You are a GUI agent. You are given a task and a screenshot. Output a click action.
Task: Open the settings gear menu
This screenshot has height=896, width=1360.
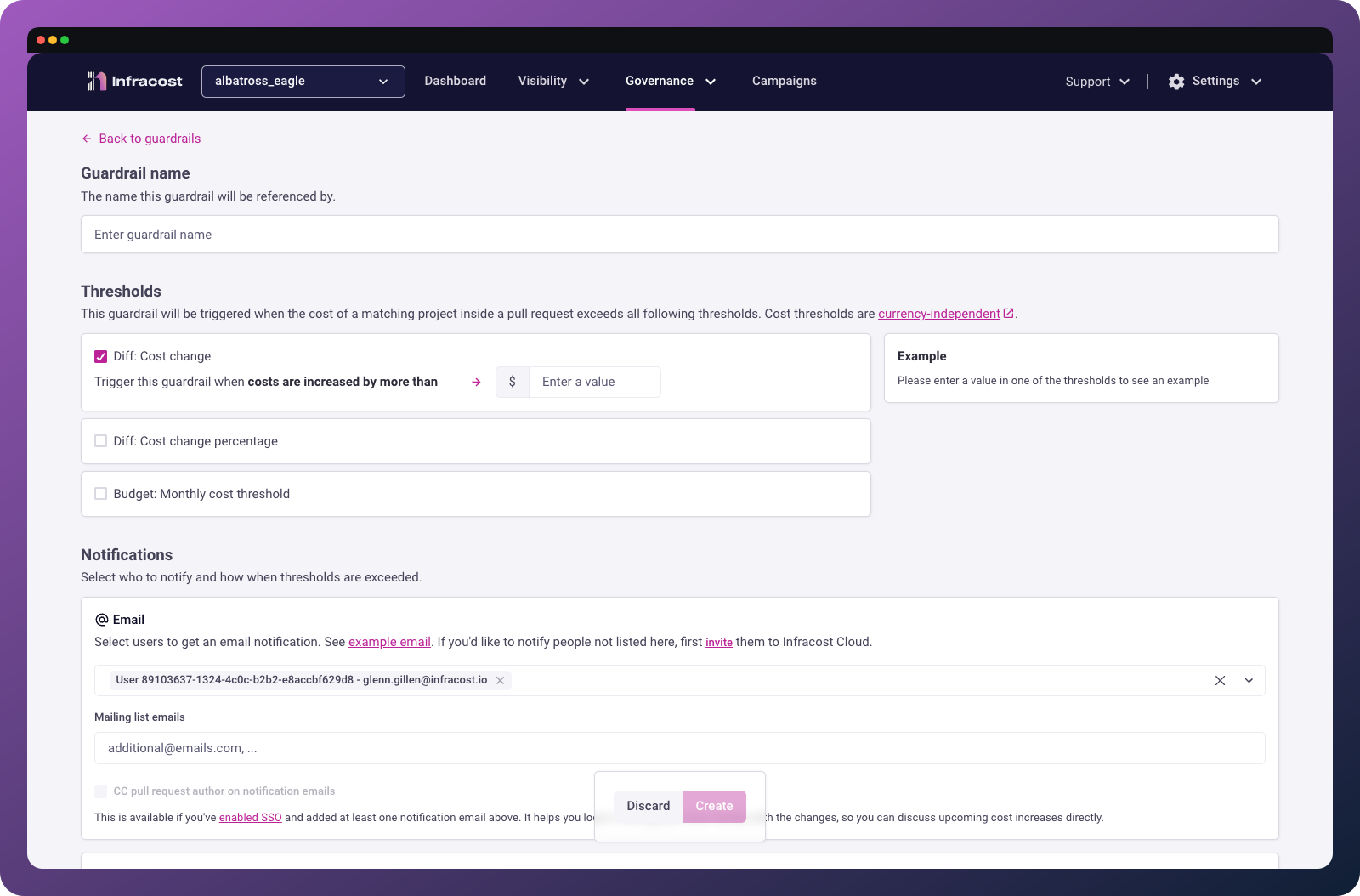tap(1176, 81)
